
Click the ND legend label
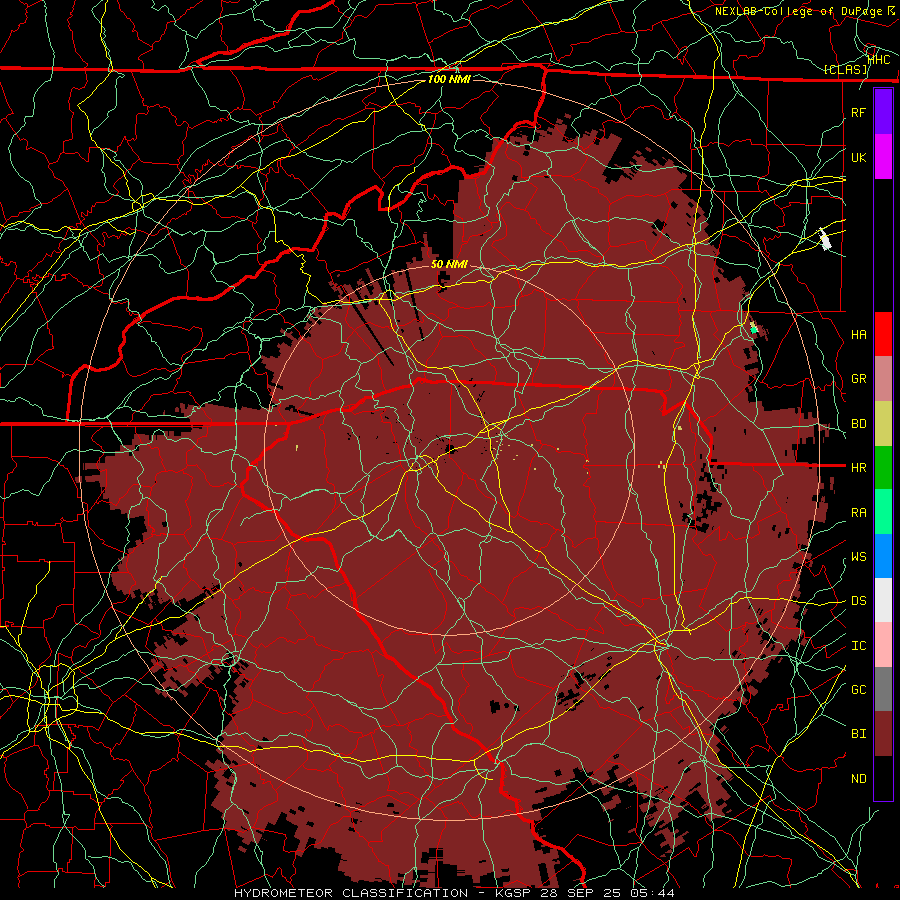click(x=858, y=779)
